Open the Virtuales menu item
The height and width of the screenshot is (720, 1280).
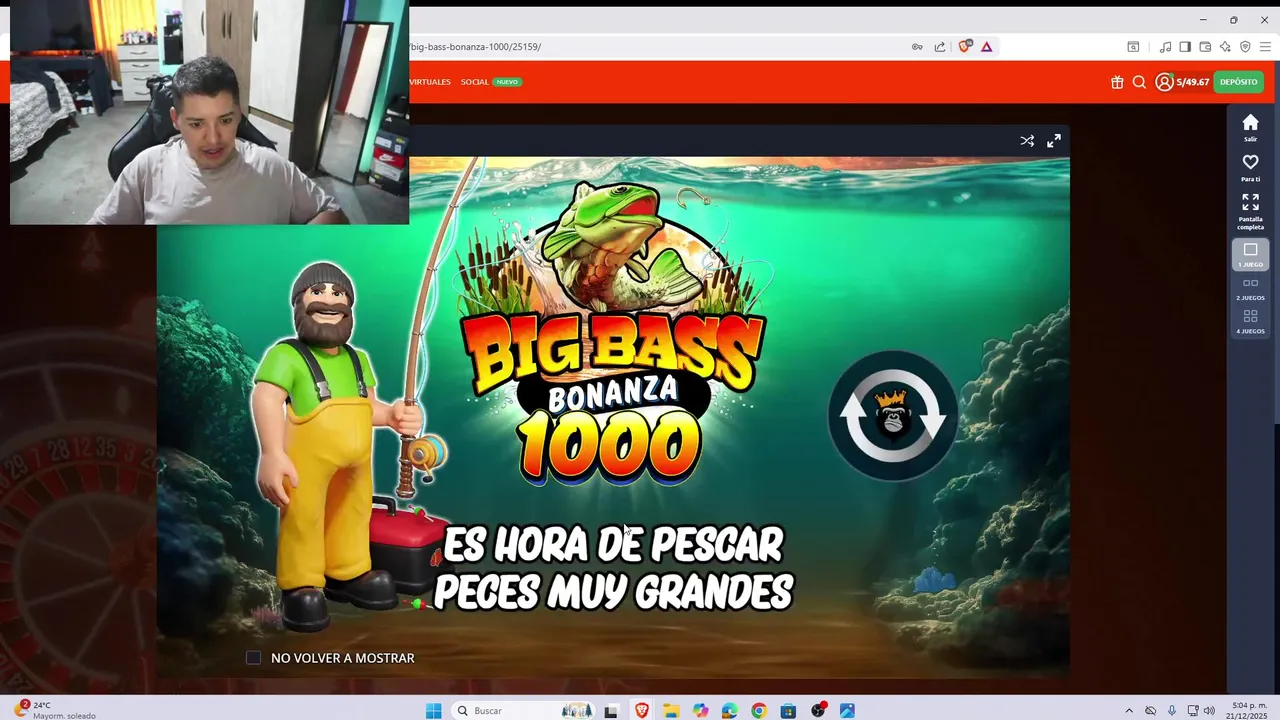tap(430, 82)
